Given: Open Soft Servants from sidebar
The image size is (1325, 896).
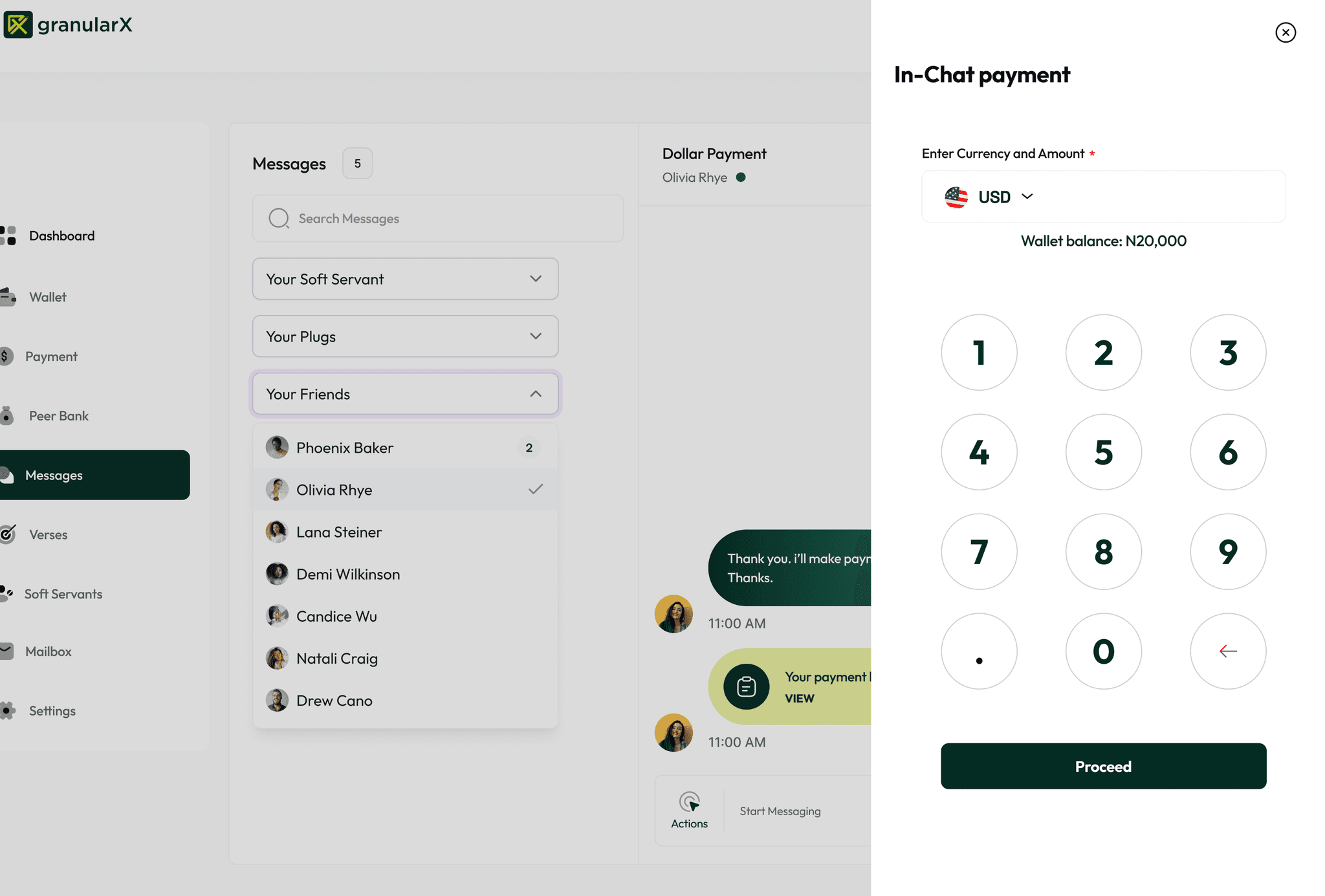Looking at the screenshot, I should (63, 594).
